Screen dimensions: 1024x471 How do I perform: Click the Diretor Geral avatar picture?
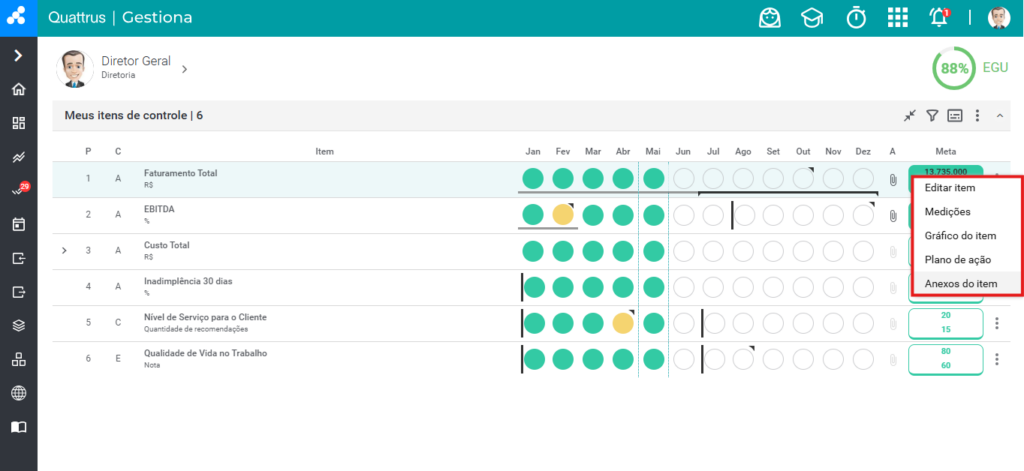point(74,69)
